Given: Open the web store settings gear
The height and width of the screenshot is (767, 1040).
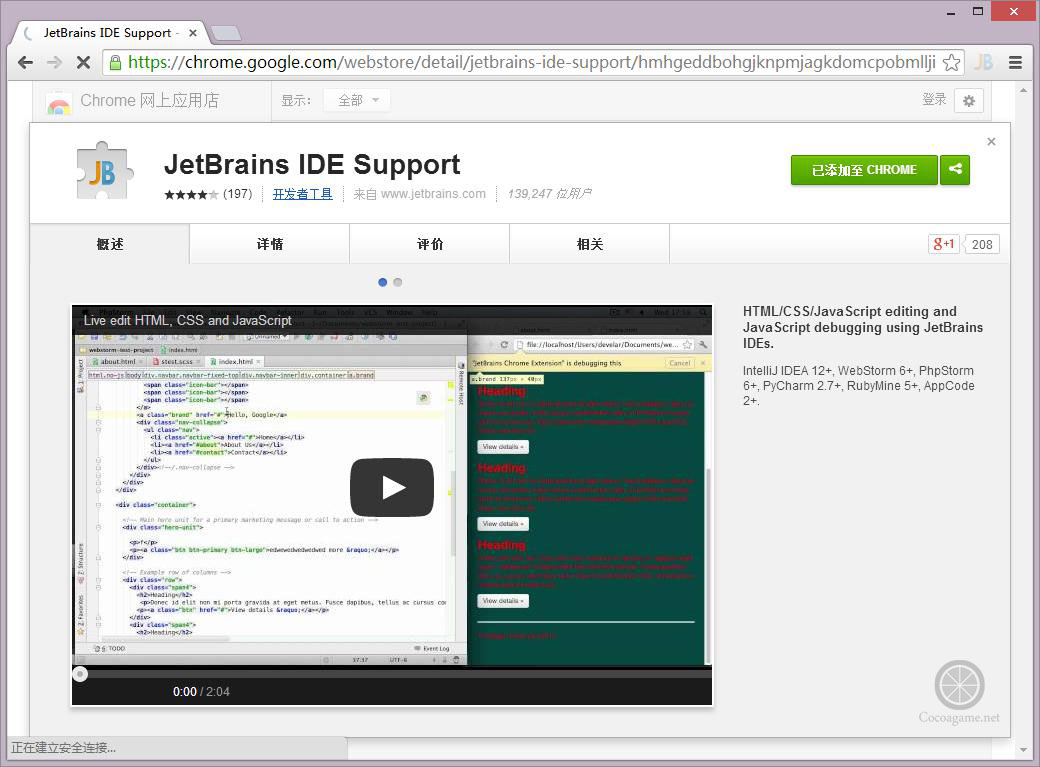Looking at the screenshot, I should [968, 100].
